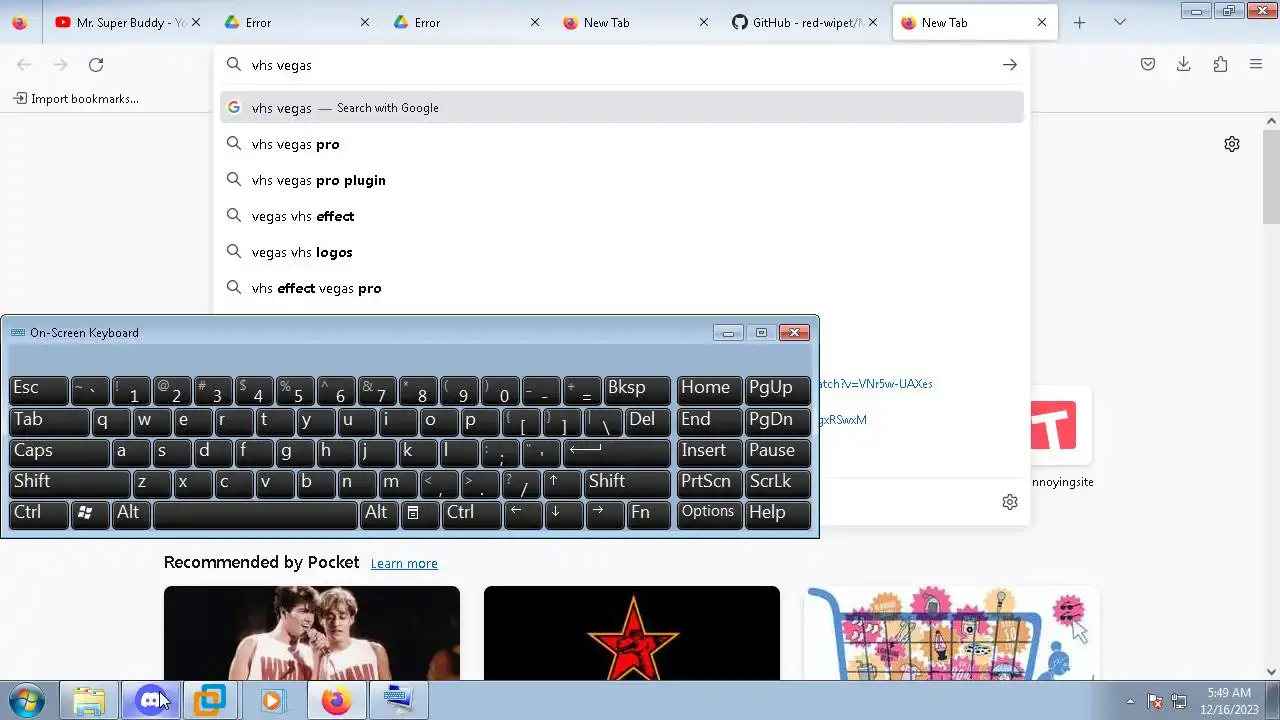Click the Windows logo key on keyboard
This screenshot has height=720, width=1280.
[90, 513]
